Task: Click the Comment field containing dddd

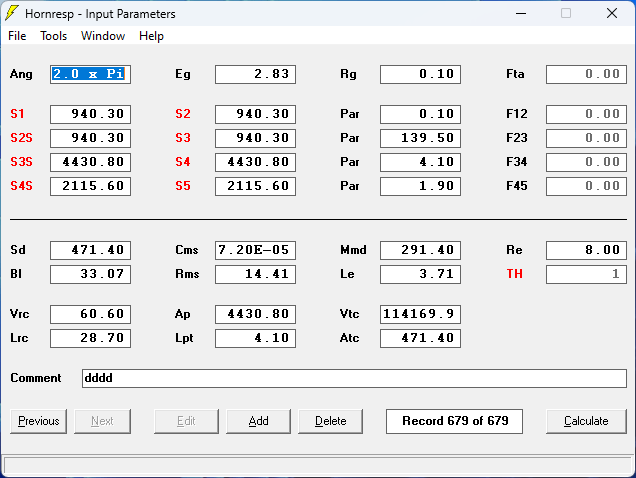Action: 354,378
